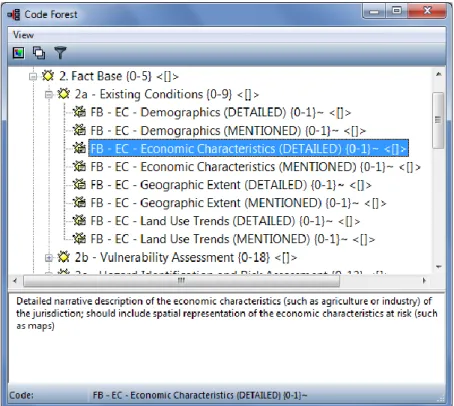Click the 2a - Existing Conditions code icon
This screenshot has height=406, width=454.
(63, 94)
